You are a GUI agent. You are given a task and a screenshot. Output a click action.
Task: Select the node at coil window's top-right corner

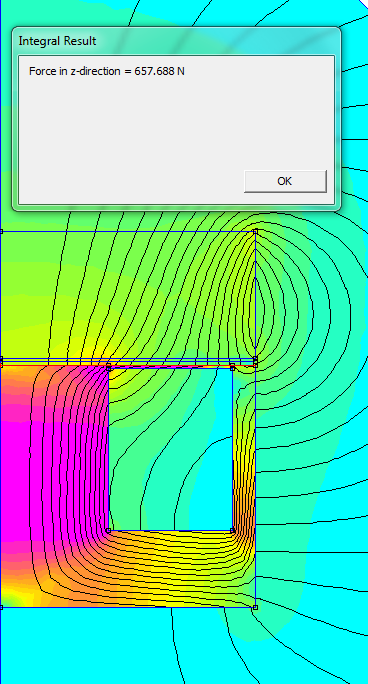(232, 368)
